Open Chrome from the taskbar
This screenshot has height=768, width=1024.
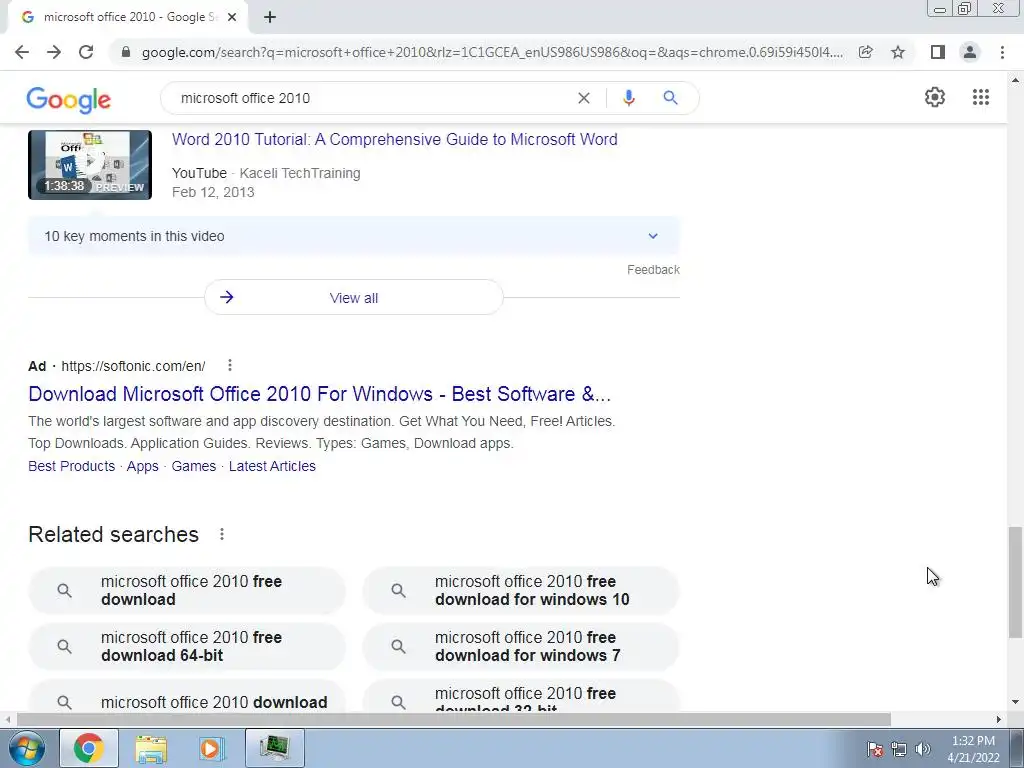pos(89,748)
